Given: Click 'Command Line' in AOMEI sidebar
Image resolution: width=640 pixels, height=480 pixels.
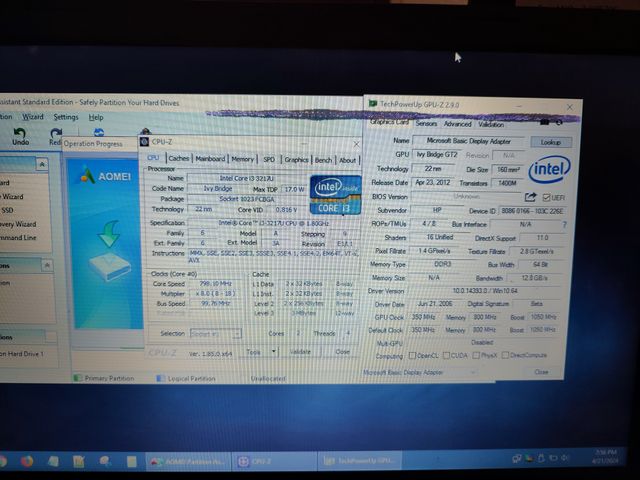Looking at the screenshot, I should [18, 238].
